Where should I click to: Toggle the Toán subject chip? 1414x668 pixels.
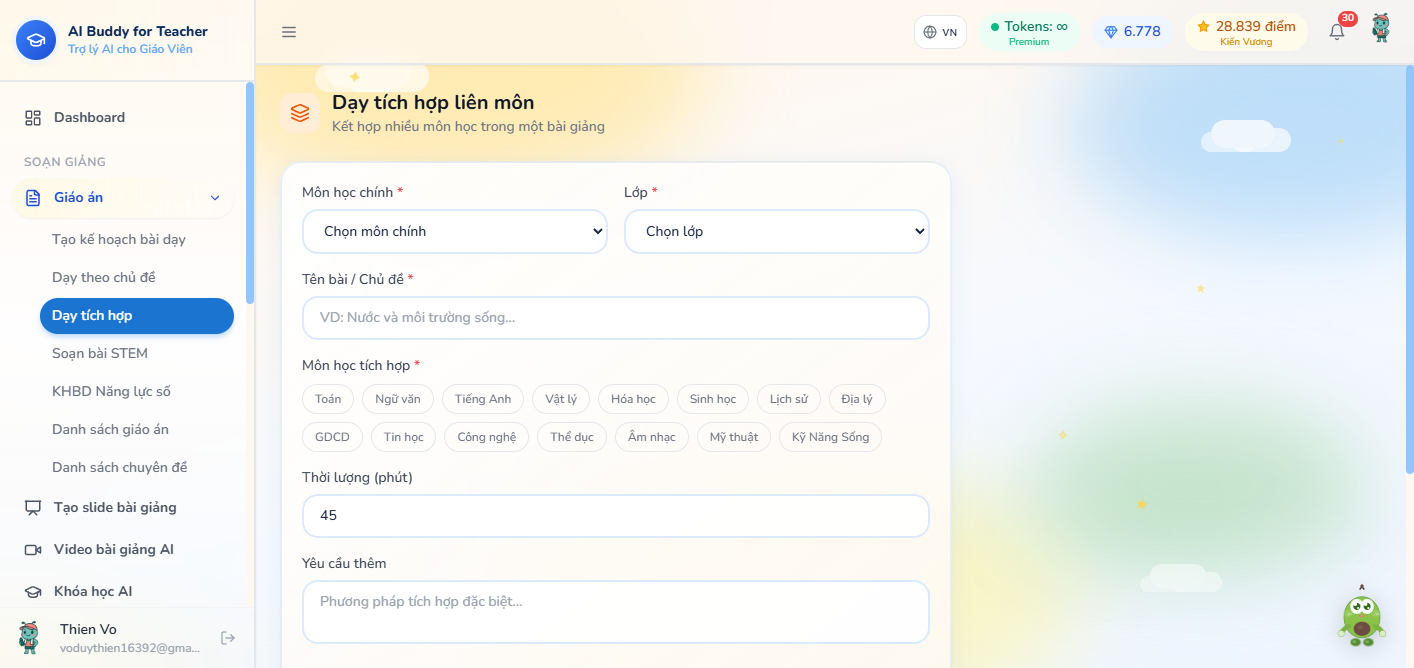328,399
